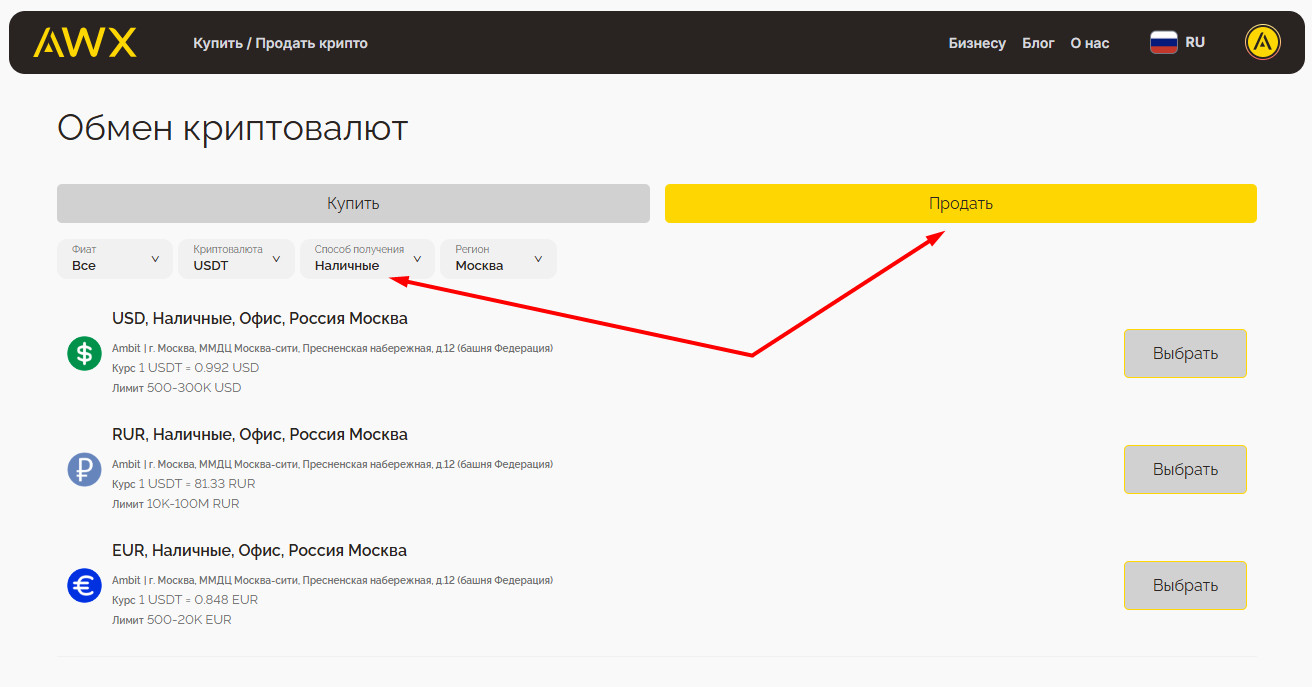Open the О нас page
This screenshot has width=1312, height=687.
1090,43
